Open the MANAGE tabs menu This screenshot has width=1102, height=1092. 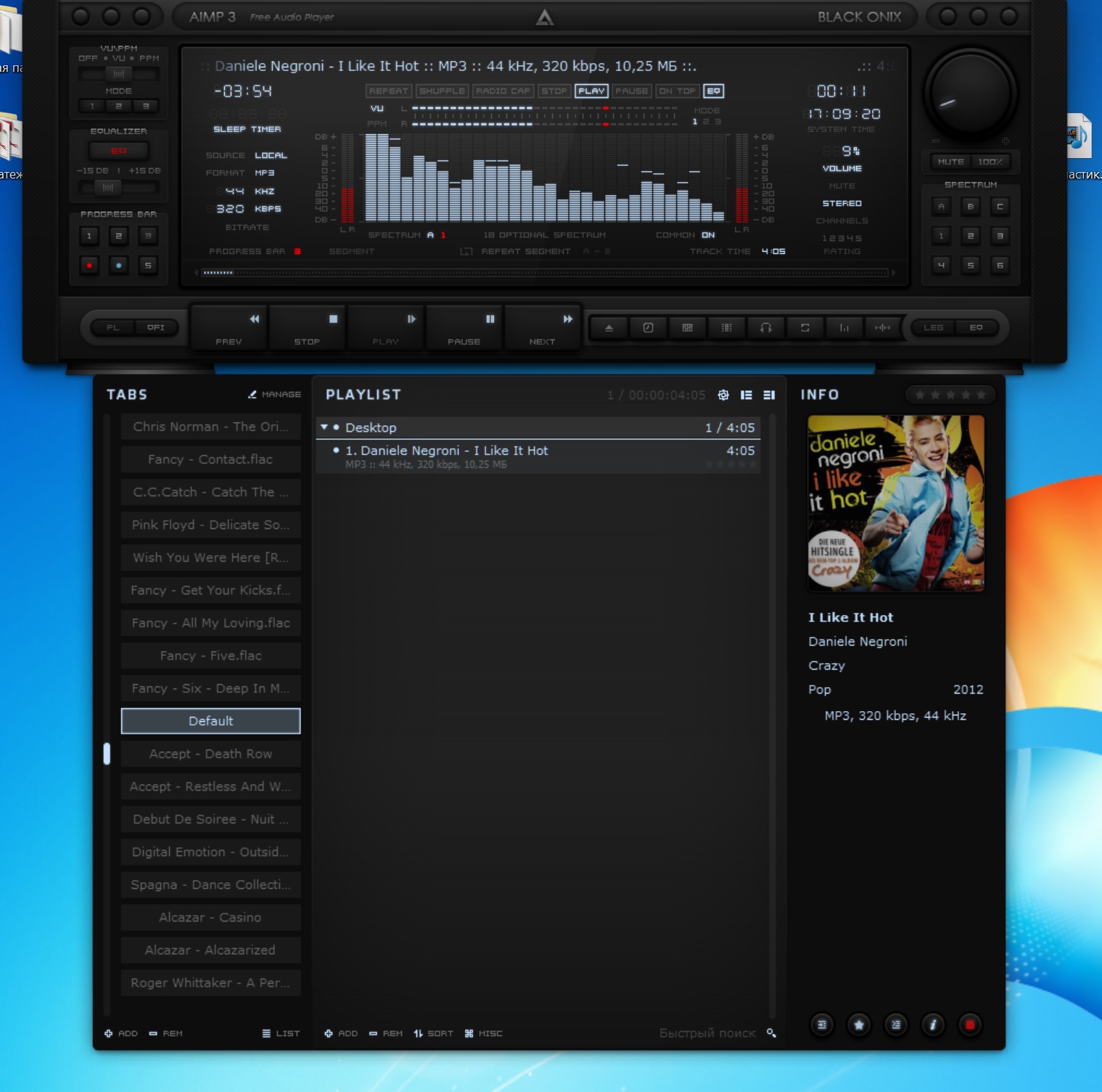pyautogui.click(x=275, y=395)
